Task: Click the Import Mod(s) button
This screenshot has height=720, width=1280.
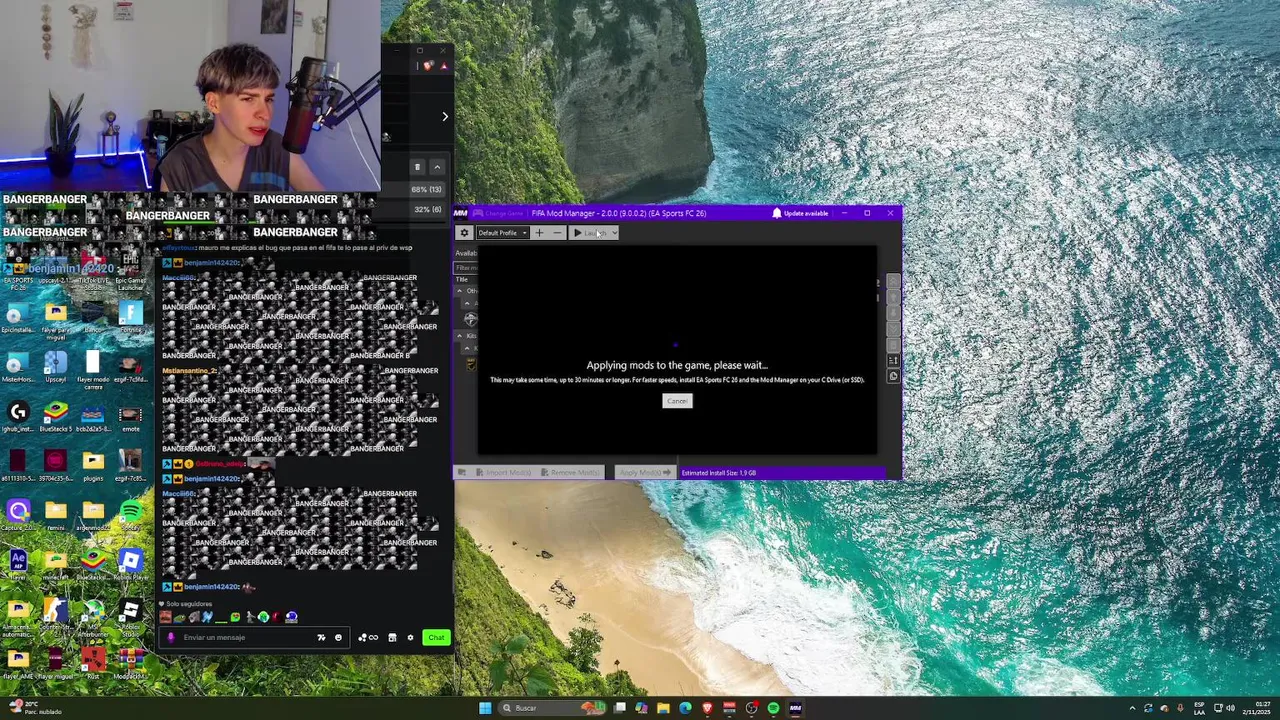Action: pyautogui.click(x=505, y=472)
